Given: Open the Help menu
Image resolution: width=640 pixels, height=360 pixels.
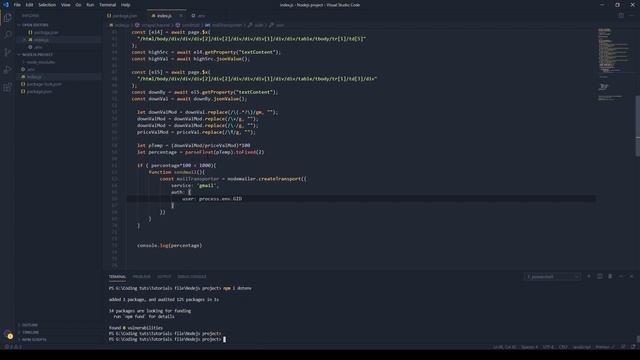Looking at the screenshot, I should pyautogui.click(x=125, y=5).
